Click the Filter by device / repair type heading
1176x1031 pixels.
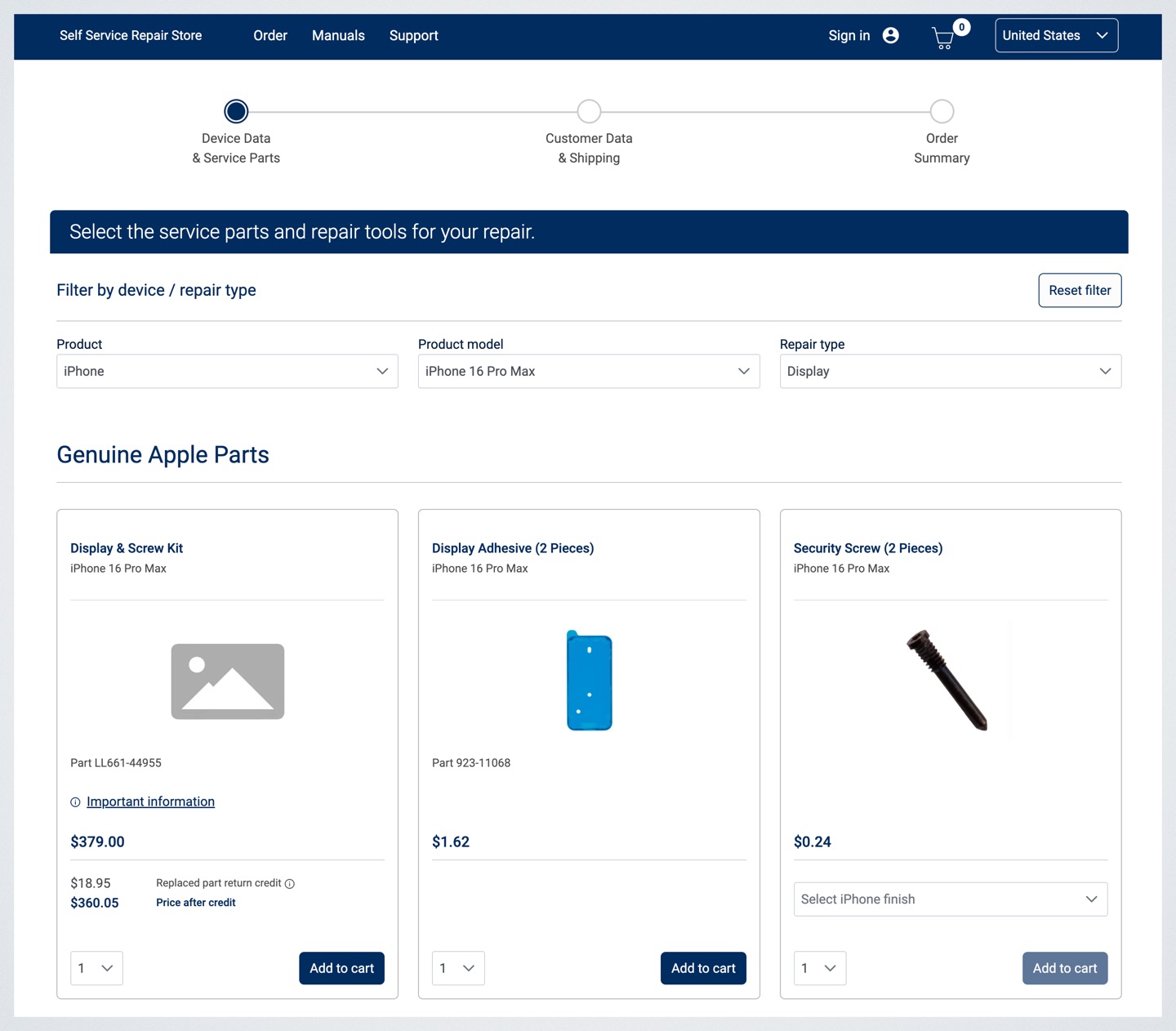156,290
